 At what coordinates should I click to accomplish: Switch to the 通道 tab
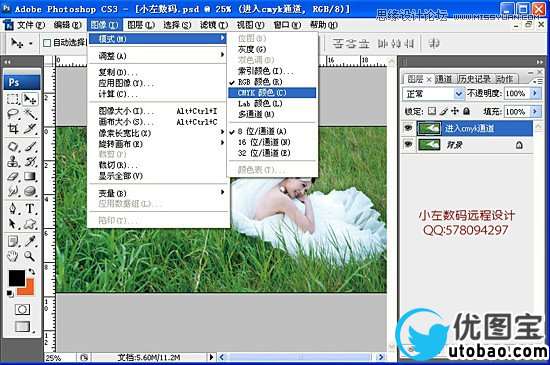444,79
